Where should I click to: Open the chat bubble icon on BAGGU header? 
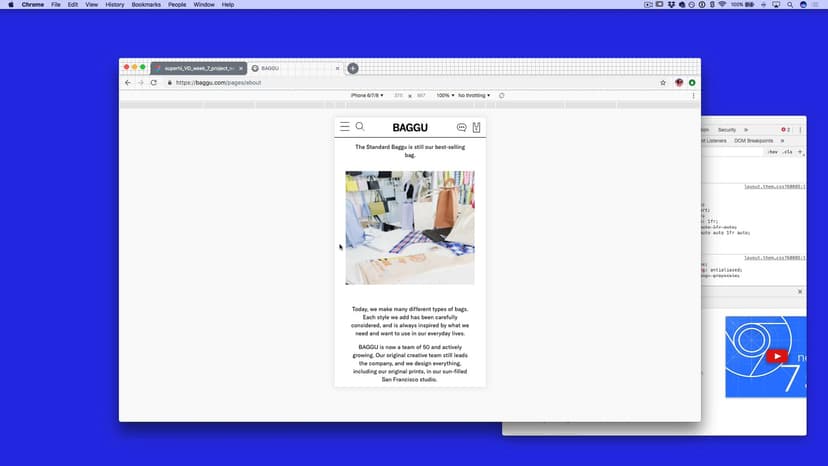click(x=461, y=128)
